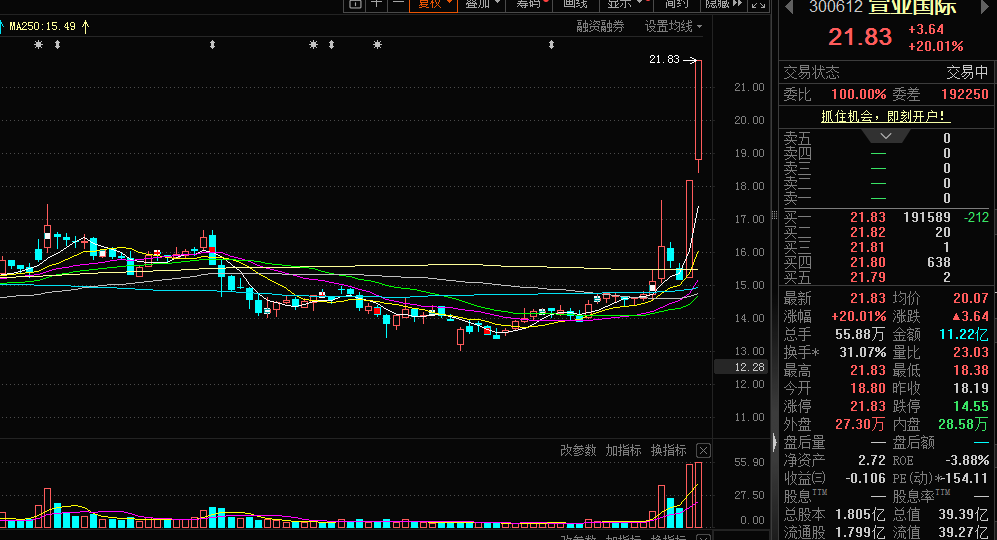Click the 外盘 value 27.30万
This screenshot has width=997, height=540.
coord(860,424)
